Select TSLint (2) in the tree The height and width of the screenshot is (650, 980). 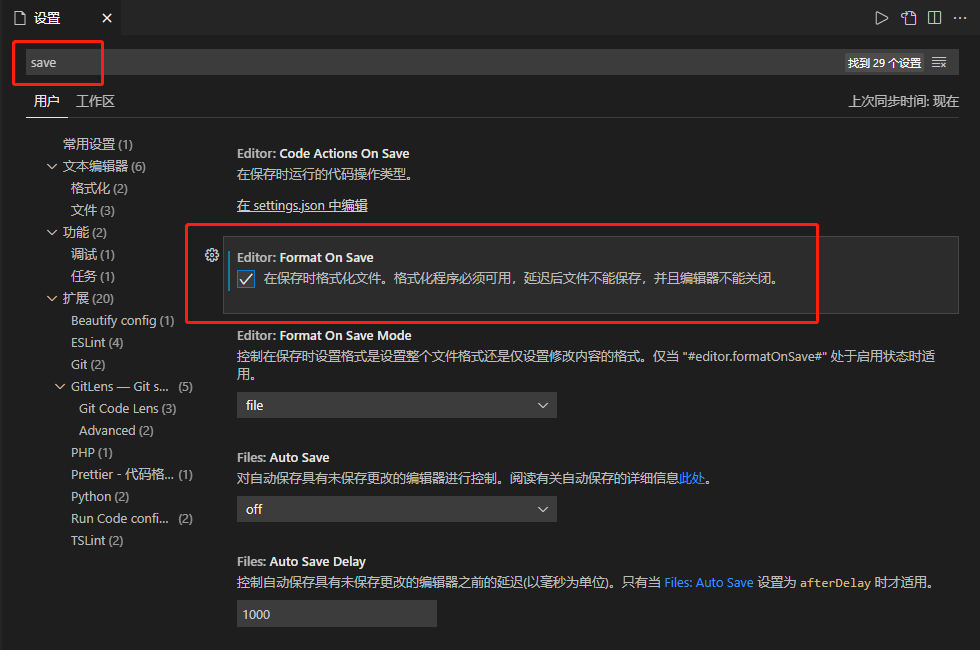tap(97, 541)
